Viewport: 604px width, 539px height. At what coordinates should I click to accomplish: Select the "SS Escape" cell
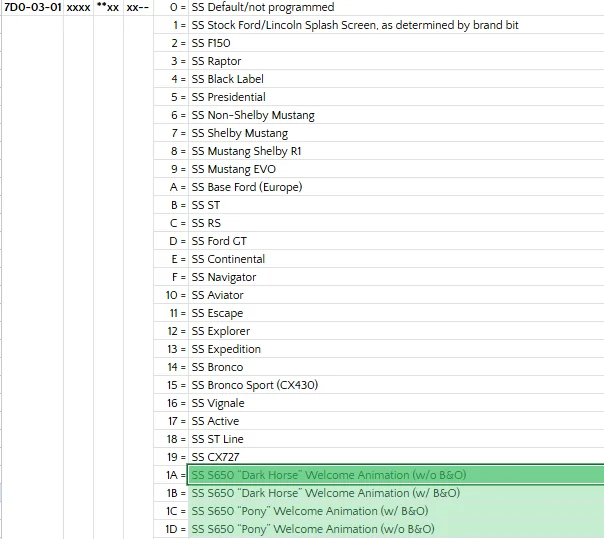pyautogui.click(x=396, y=312)
